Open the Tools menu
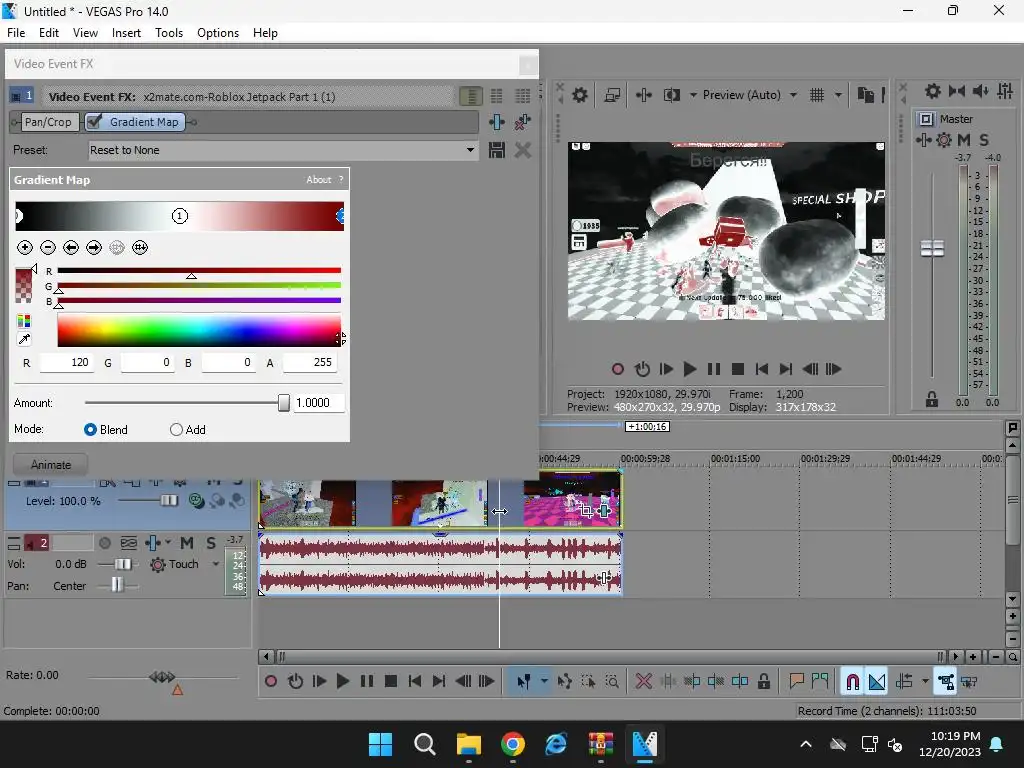This screenshot has height=768, width=1024. click(168, 33)
